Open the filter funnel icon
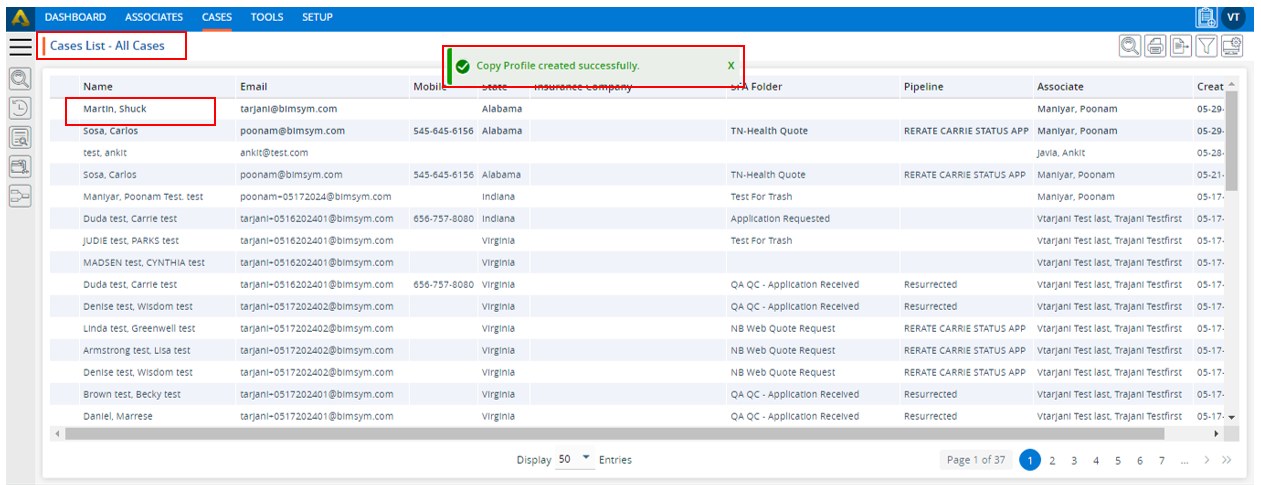The width and height of the screenshot is (1261, 485). pos(1207,46)
